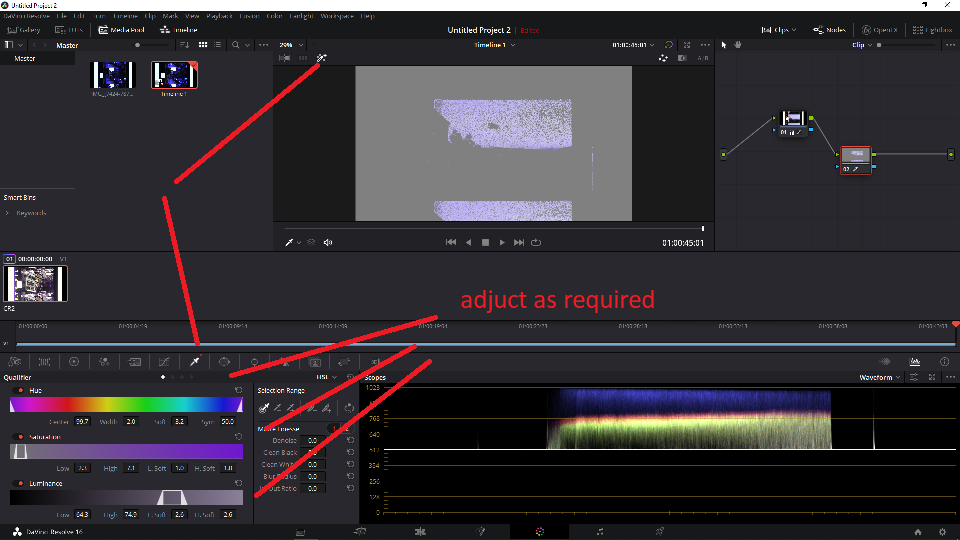Open the Curves palette
The height and width of the screenshot is (540, 960).
(164, 362)
